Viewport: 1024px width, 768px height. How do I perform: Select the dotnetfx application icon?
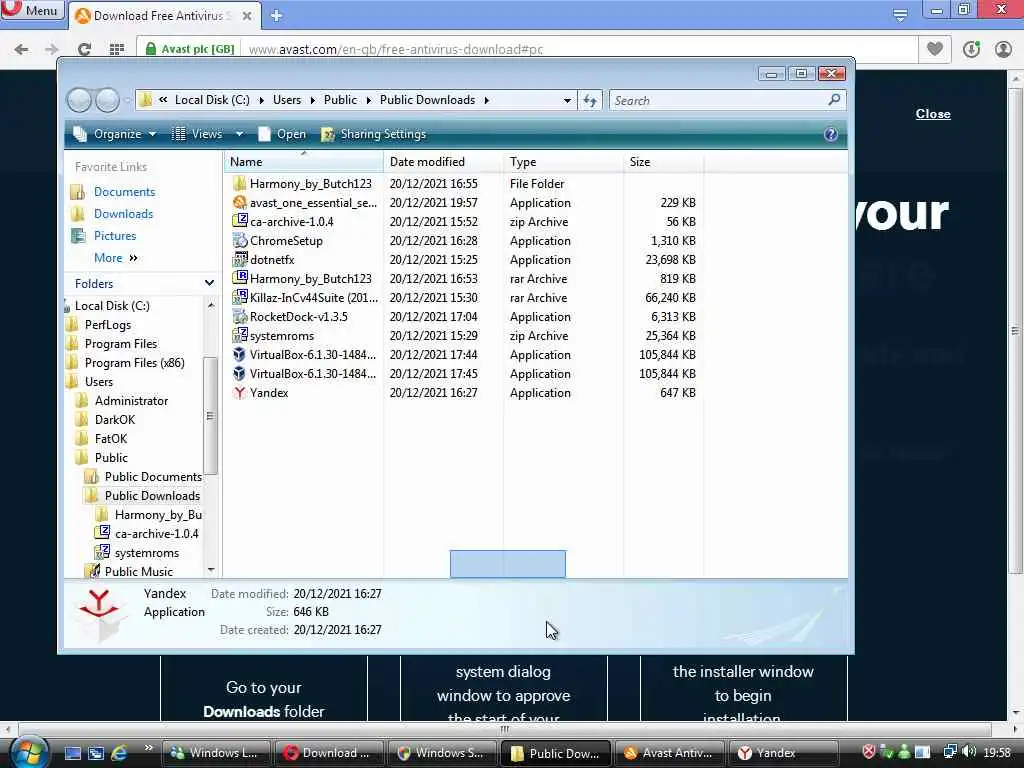click(x=240, y=259)
